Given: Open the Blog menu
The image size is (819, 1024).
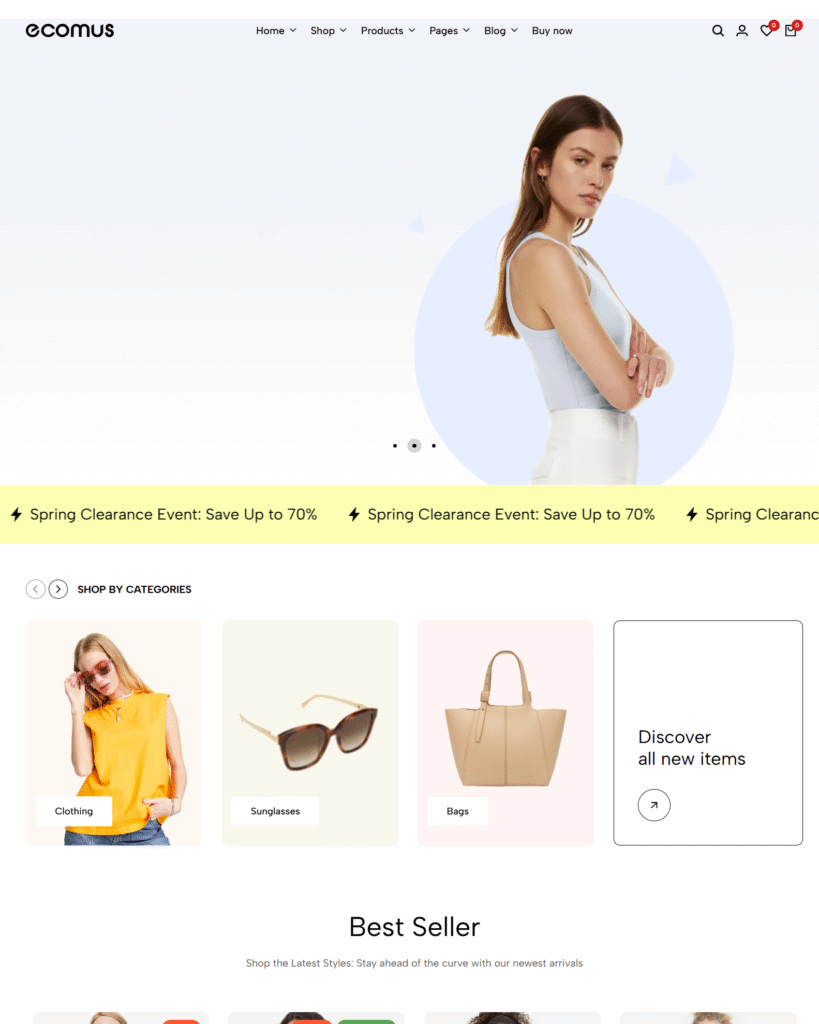Looking at the screenshot, I should click(500, 31).
